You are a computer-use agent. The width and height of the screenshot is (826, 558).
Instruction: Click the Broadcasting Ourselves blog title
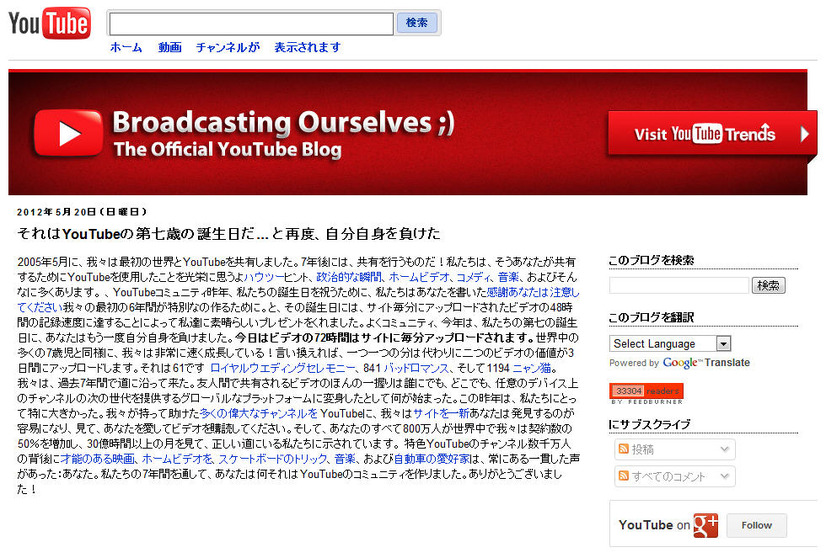[x=283, y=122]
